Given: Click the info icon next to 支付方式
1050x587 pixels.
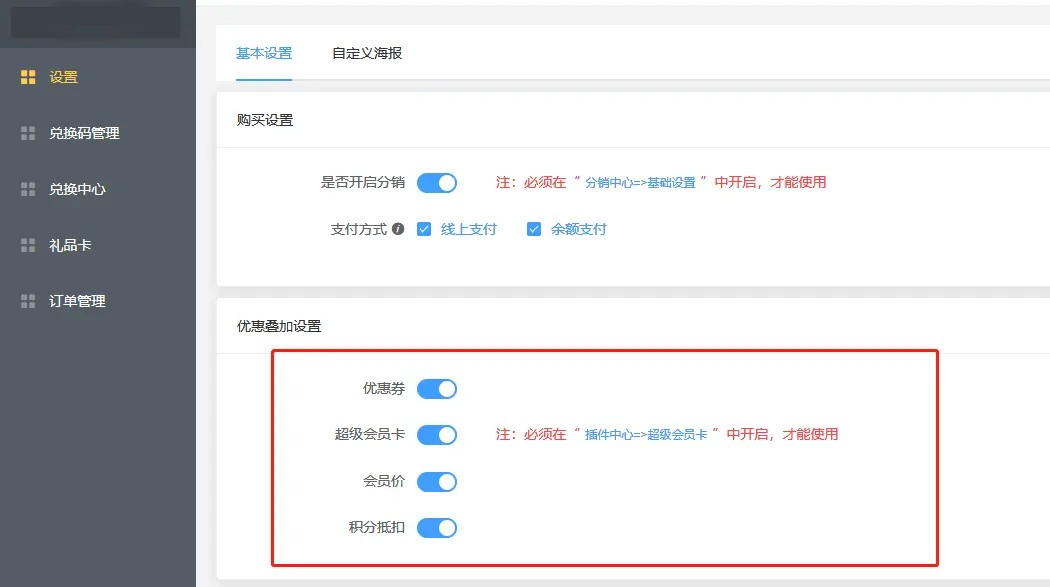Looking at the screenshot, I should (398, 229).
